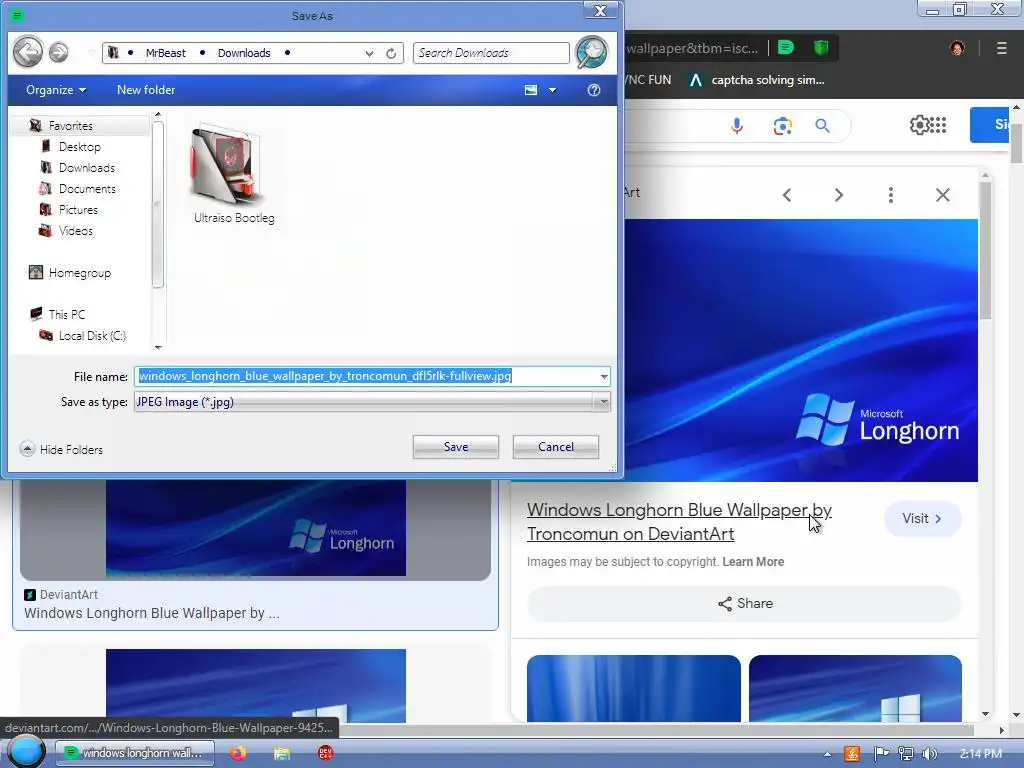Viewport: 1024px width, 768px height.
Task: Select Homegroup in the navigation pane
Action: 79,273
